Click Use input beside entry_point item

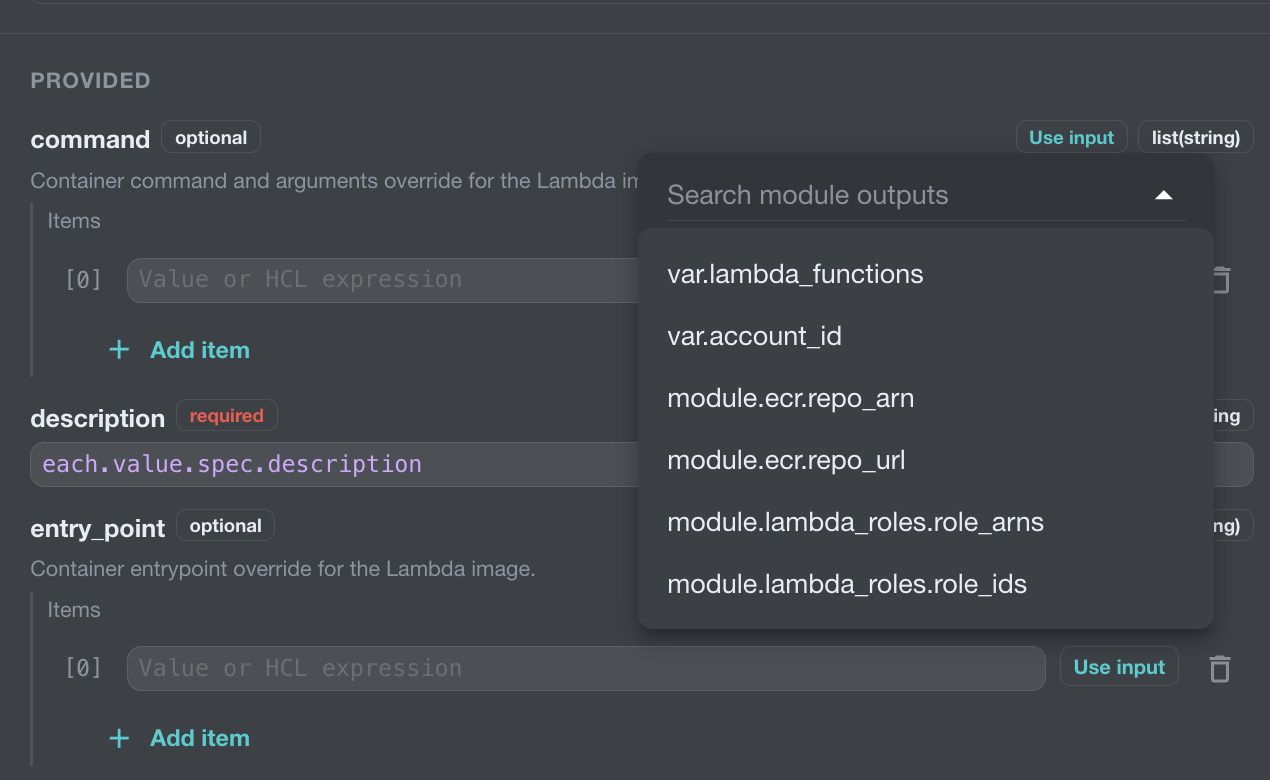point(1119,667)
